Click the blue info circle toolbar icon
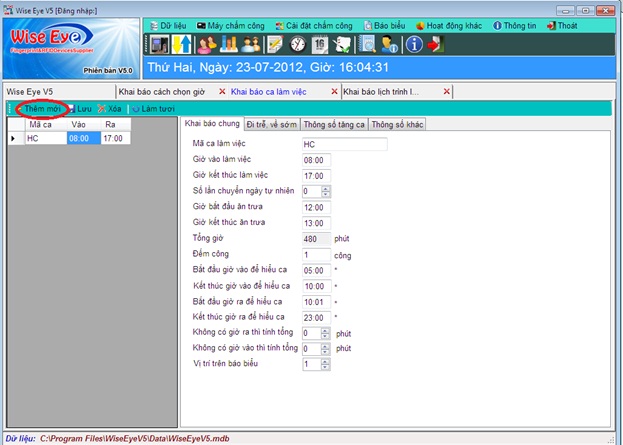Image resolution: width=623 pixels, height=445 pixels. click(413, 44)
